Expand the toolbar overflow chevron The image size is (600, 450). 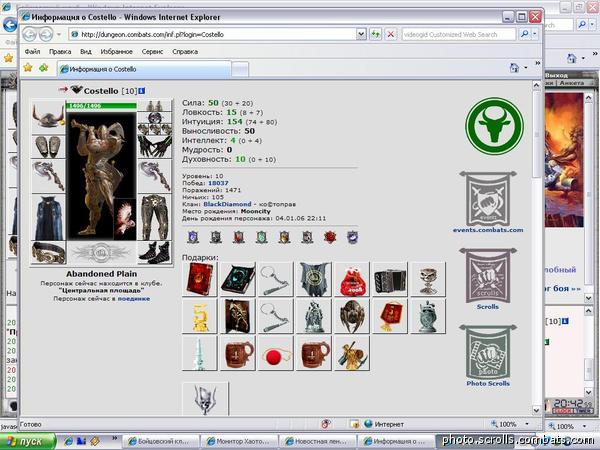point(538,63)
